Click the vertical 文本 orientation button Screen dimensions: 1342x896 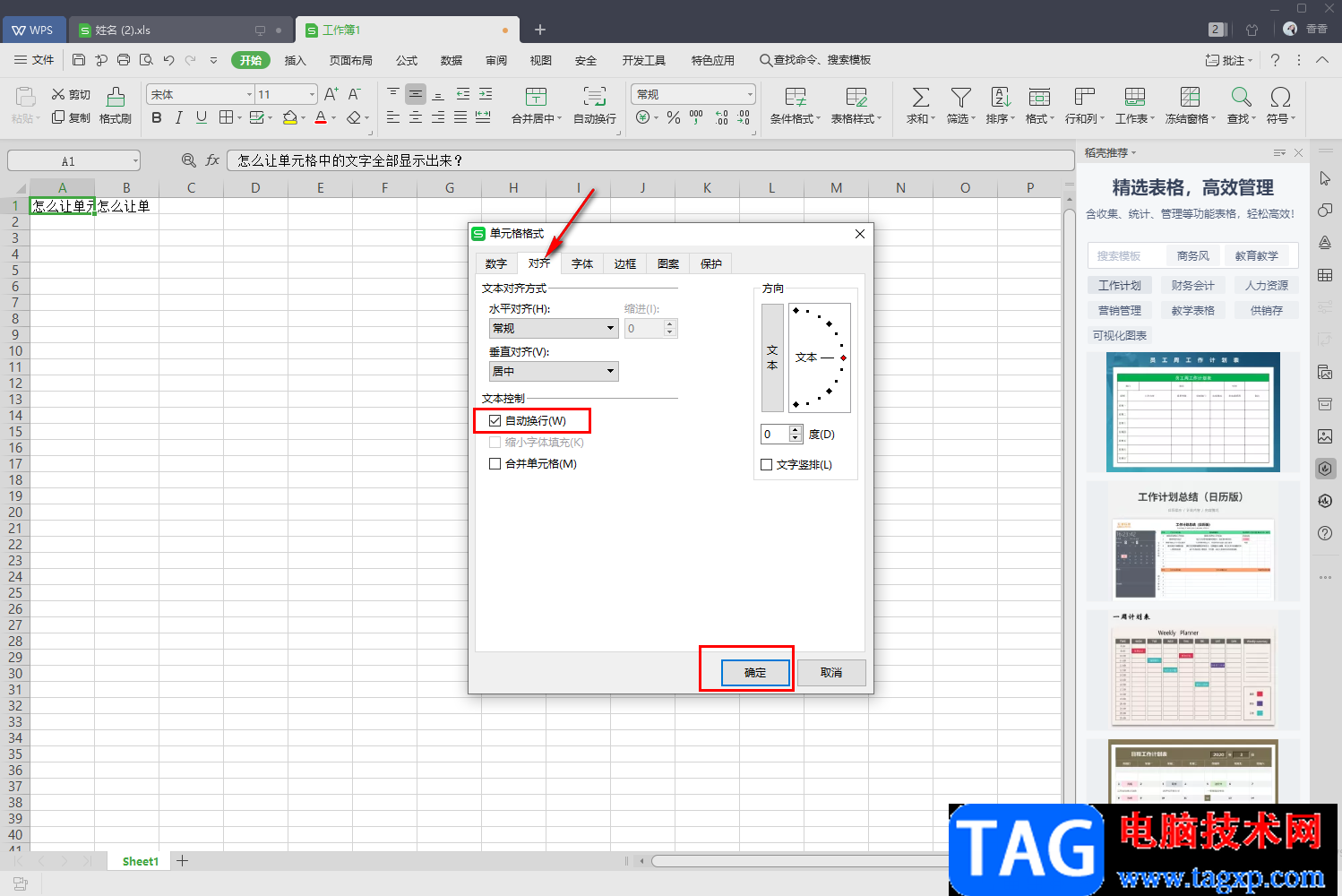pos(772,358)
